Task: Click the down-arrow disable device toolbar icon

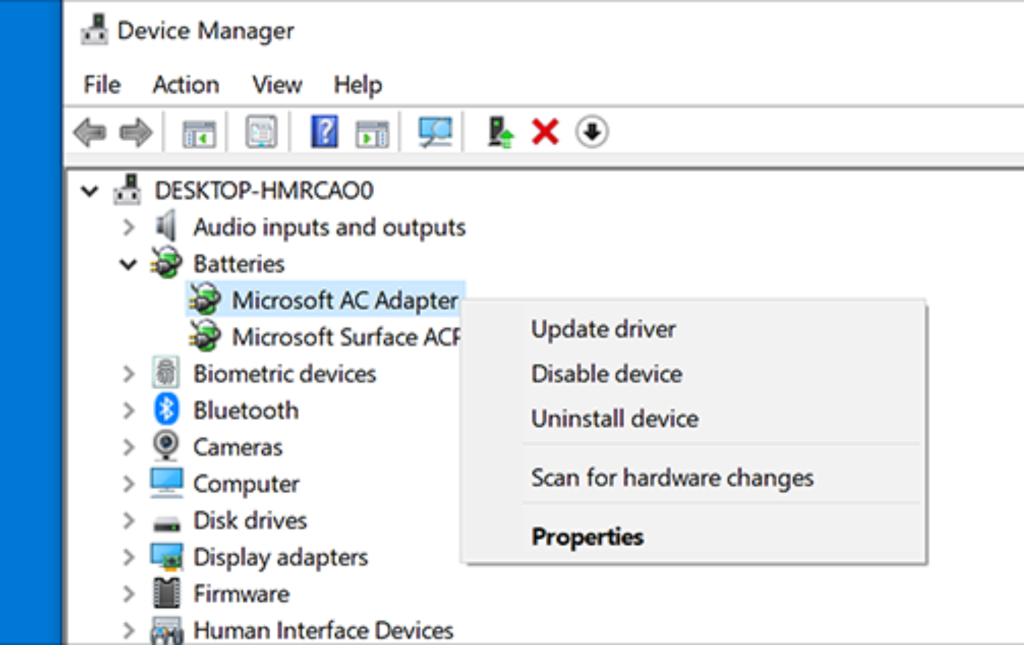Action: (x=592, y=132)
